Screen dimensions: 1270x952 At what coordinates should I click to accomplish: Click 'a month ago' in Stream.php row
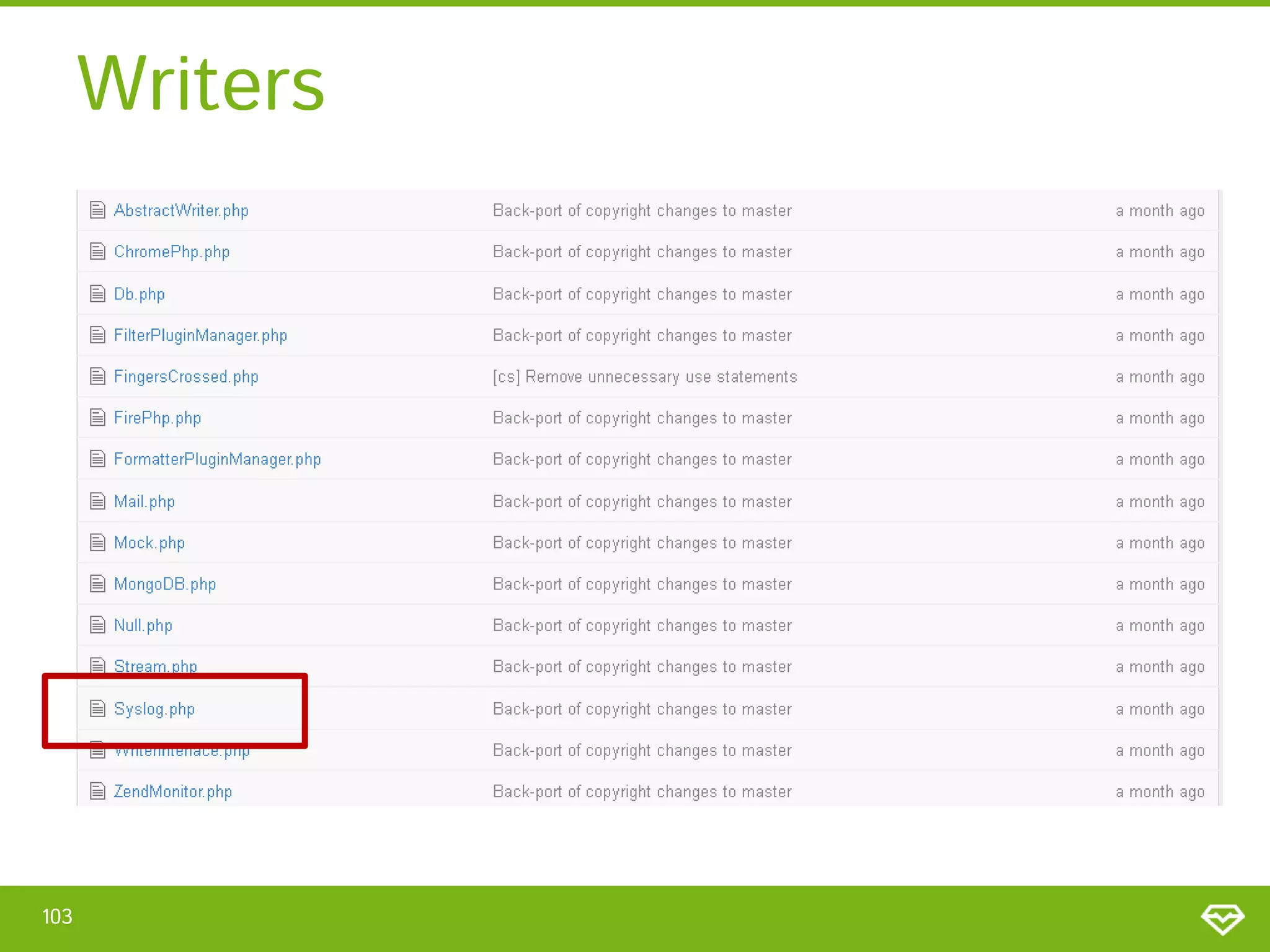1160,667
